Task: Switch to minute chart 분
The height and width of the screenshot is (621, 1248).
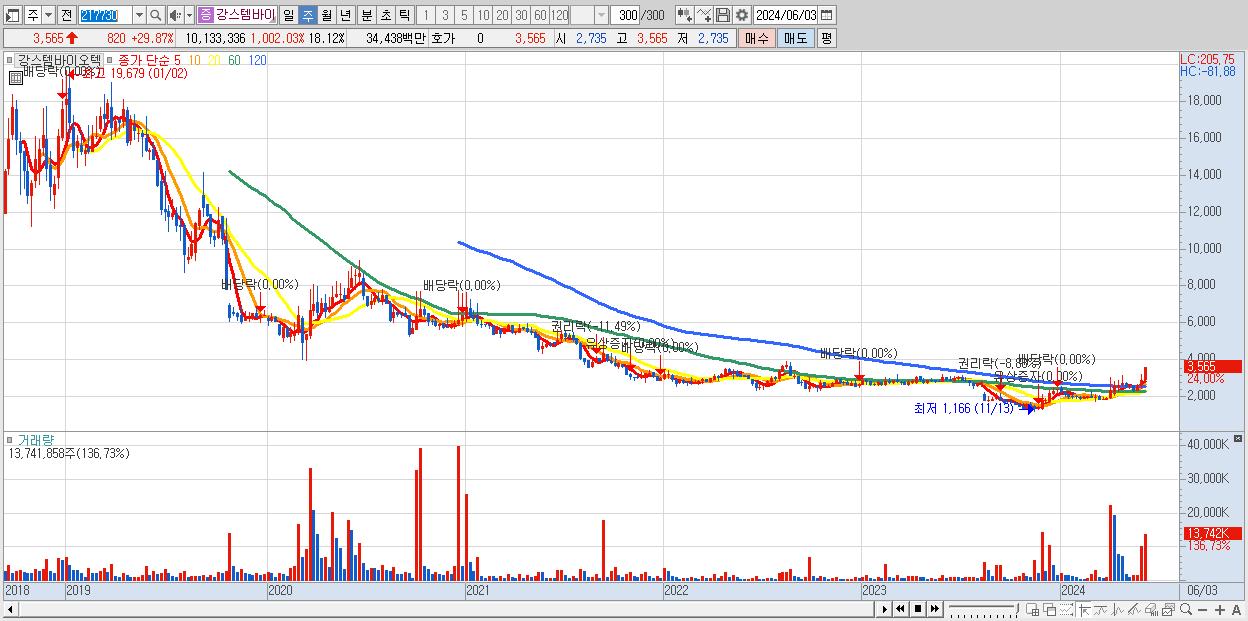Action: (x=367, y=15)
